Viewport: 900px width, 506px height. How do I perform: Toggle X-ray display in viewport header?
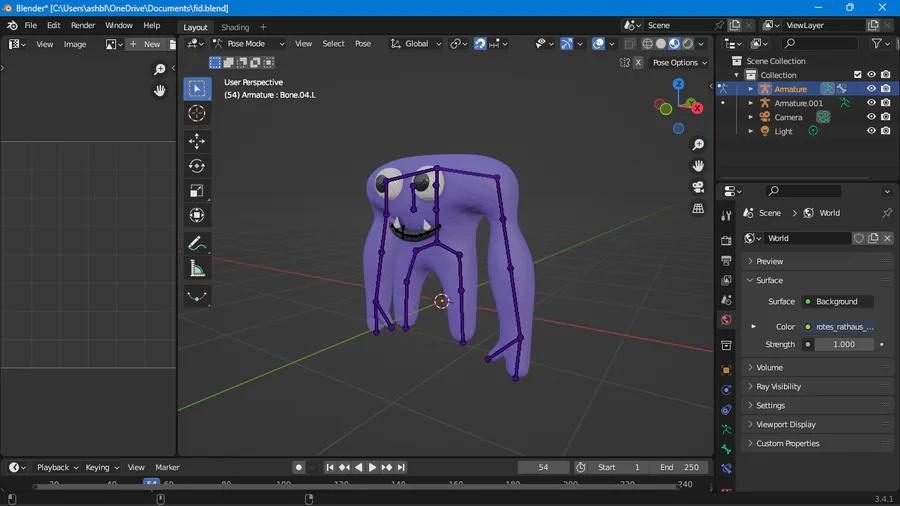click(630, 44)
